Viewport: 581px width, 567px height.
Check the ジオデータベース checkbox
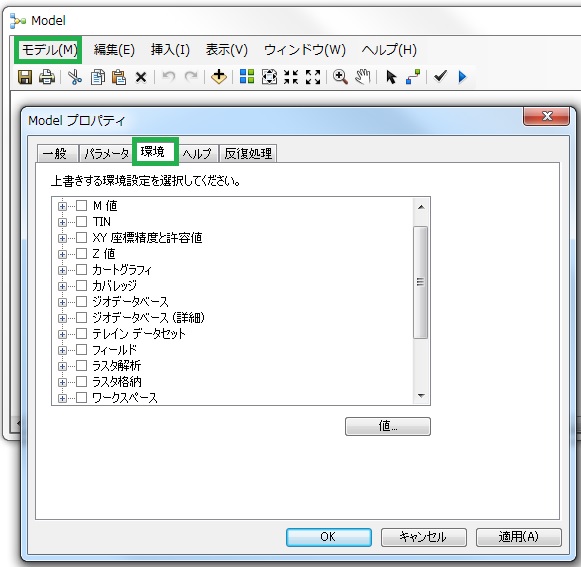point(82,302)
